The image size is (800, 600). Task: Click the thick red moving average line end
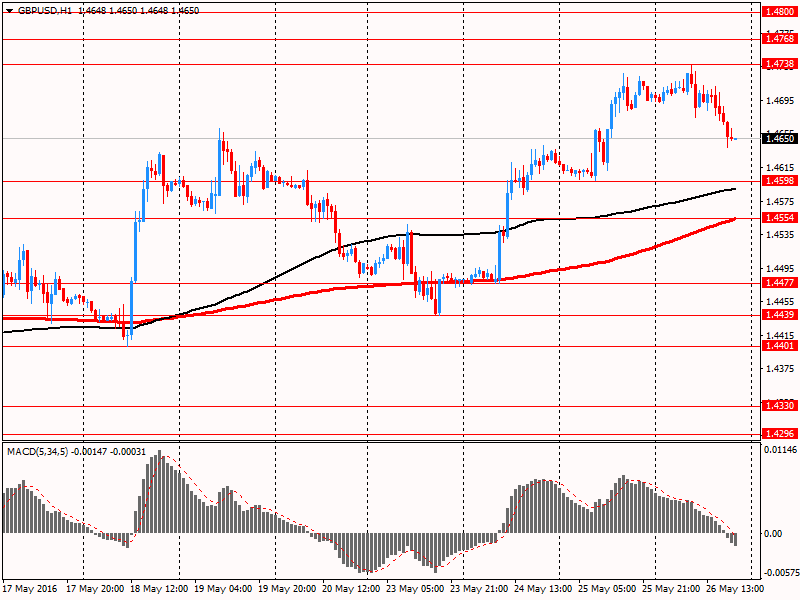tap(734, 219)
